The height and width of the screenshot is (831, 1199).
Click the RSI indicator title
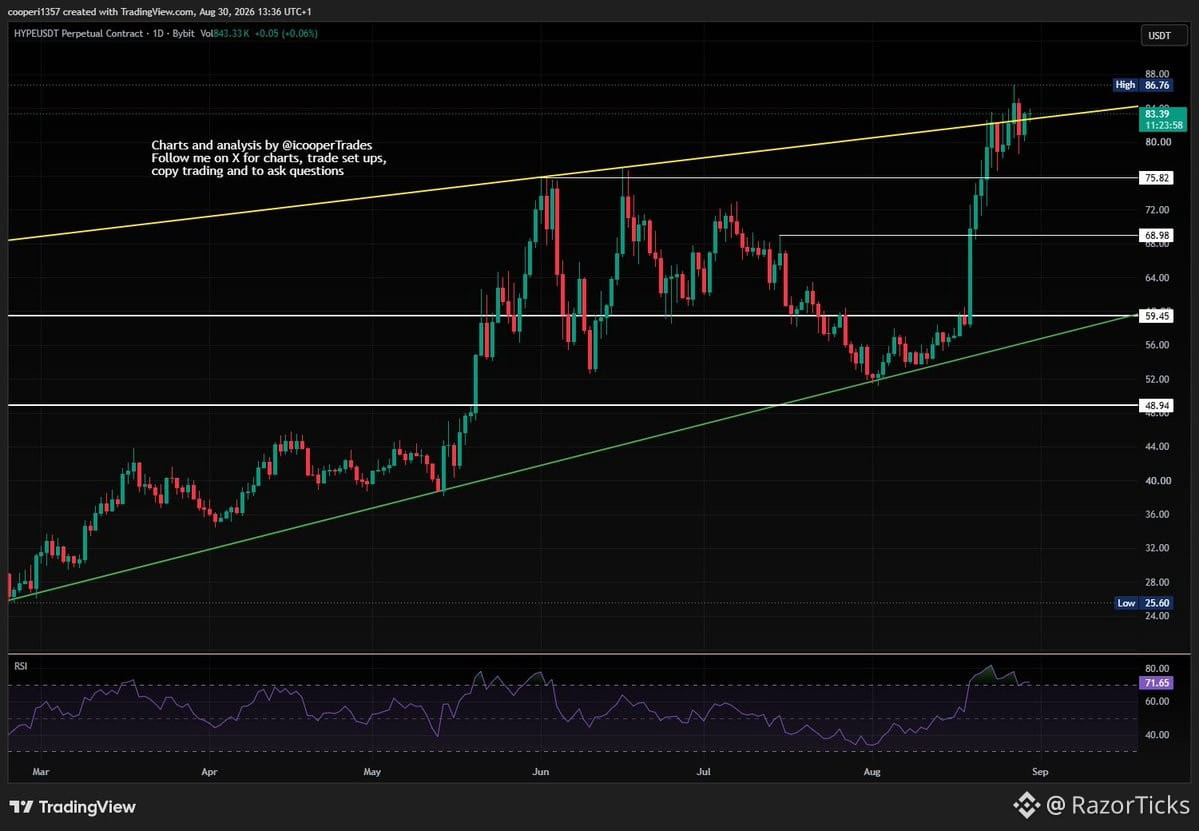click(21, 666)
